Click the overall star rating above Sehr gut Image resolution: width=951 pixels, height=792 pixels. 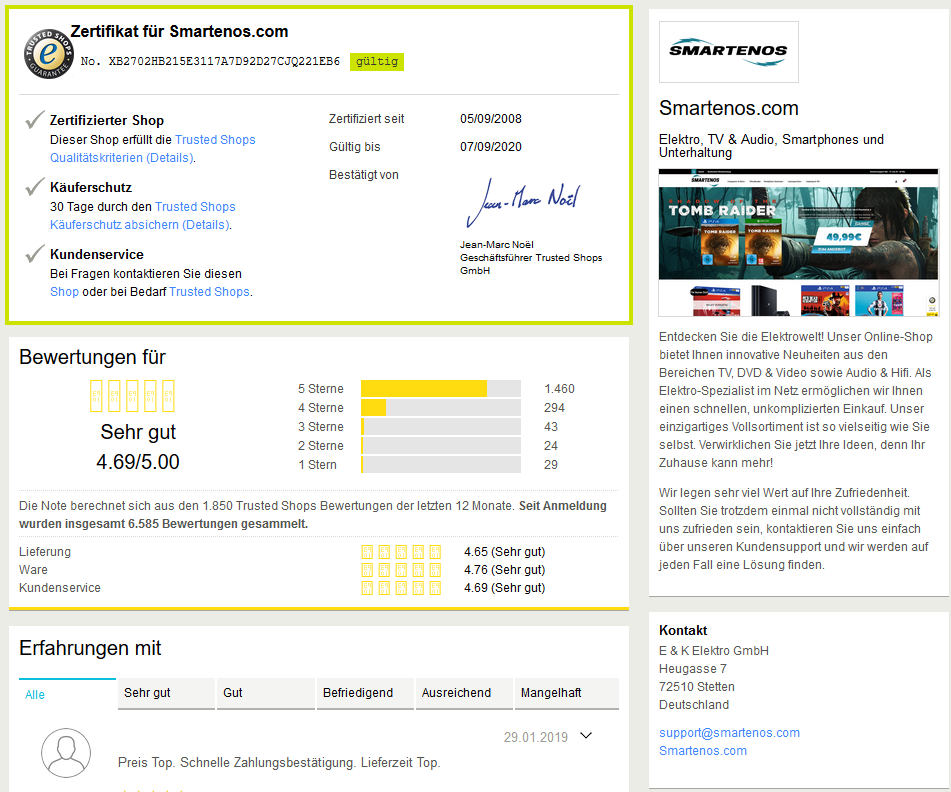[x=132, y=396]
